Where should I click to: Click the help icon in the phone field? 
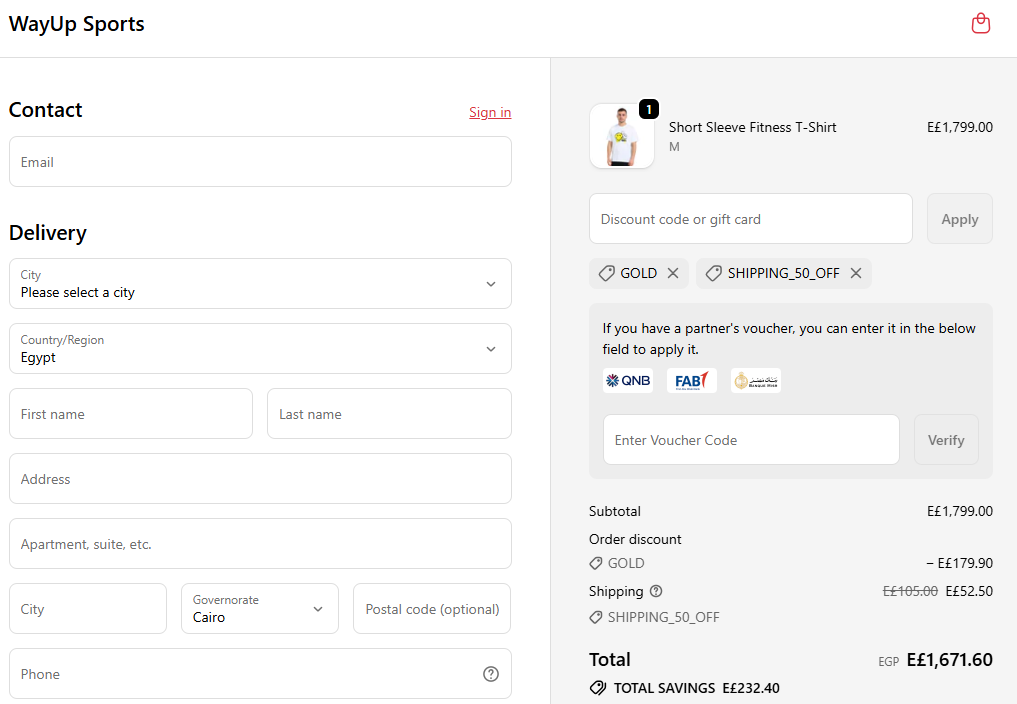point(491,674)
